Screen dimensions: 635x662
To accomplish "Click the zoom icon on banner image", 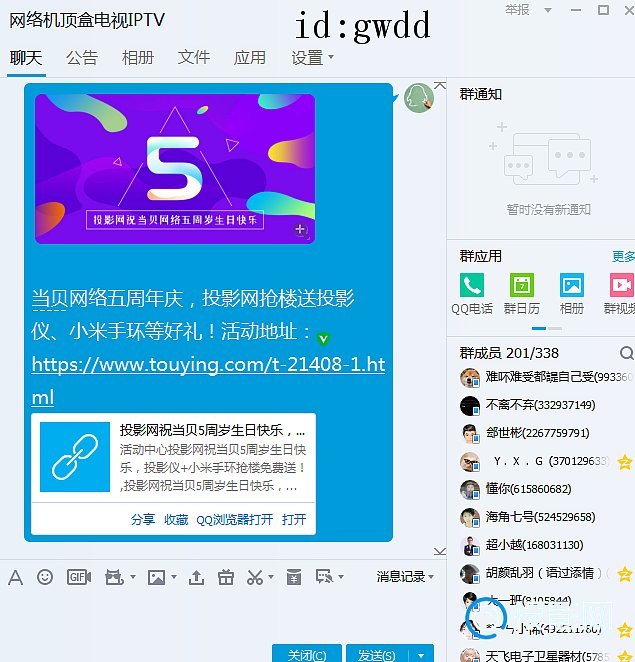I will (x=301, y=230).
